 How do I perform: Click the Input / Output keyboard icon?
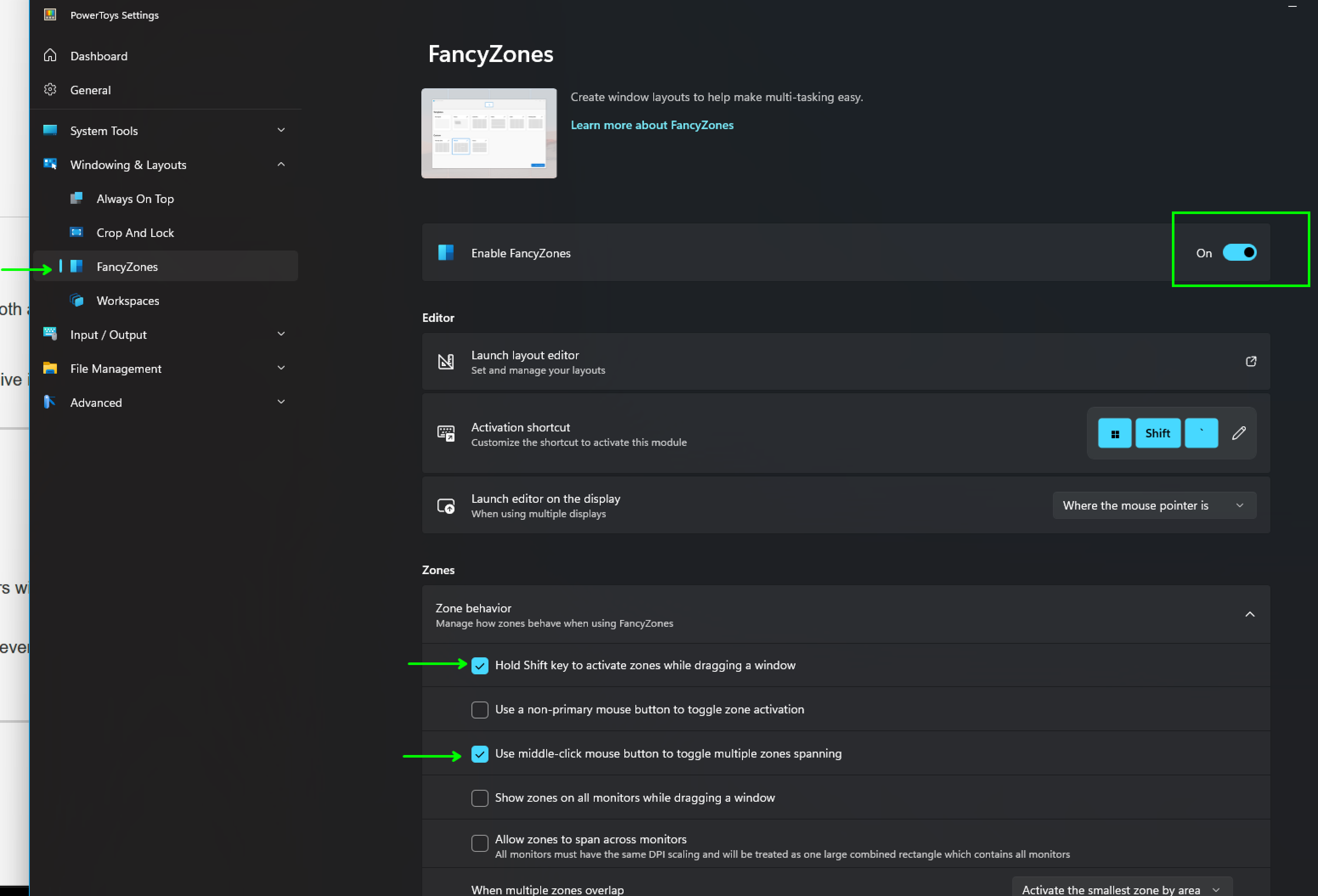tap(50, 334)
